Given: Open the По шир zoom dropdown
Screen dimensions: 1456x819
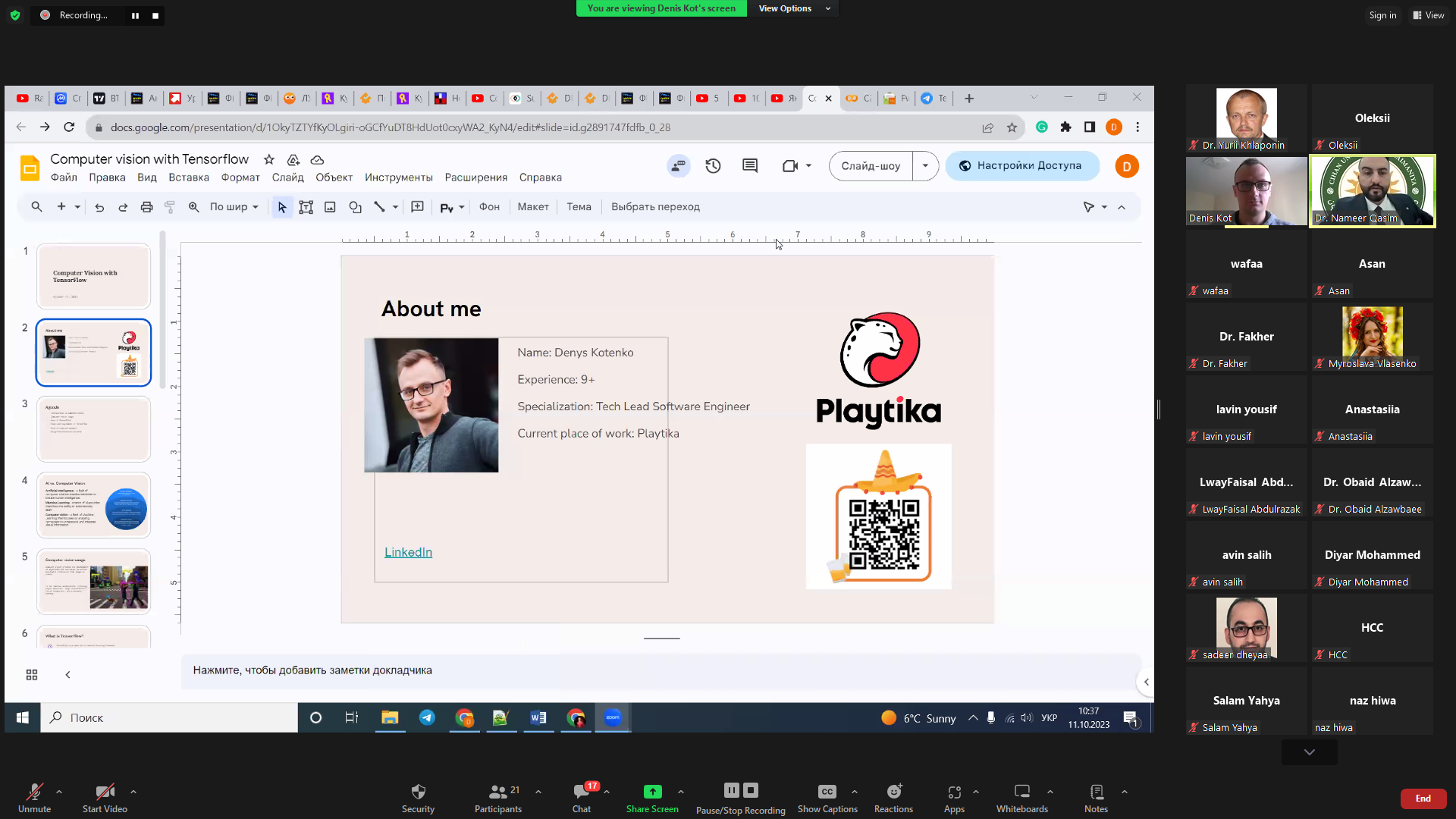Looking at the screenshot, I should [234, 207].
